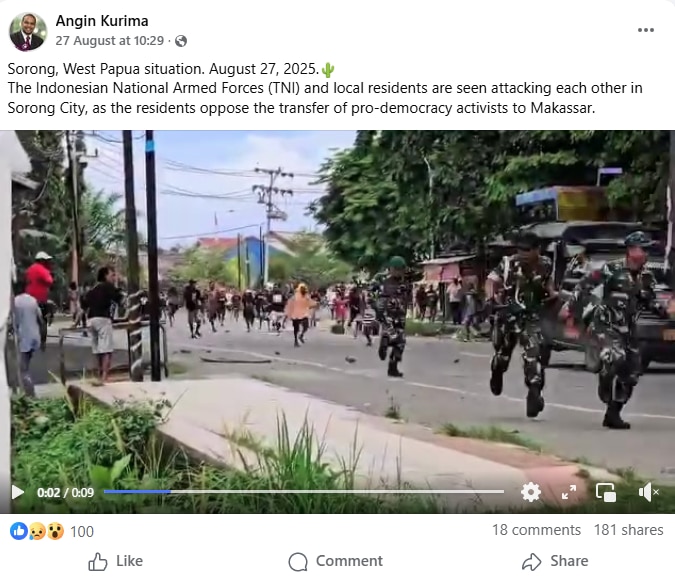
Task: Click the sad reaction emoji icon
Action: [x=37, y=531]
